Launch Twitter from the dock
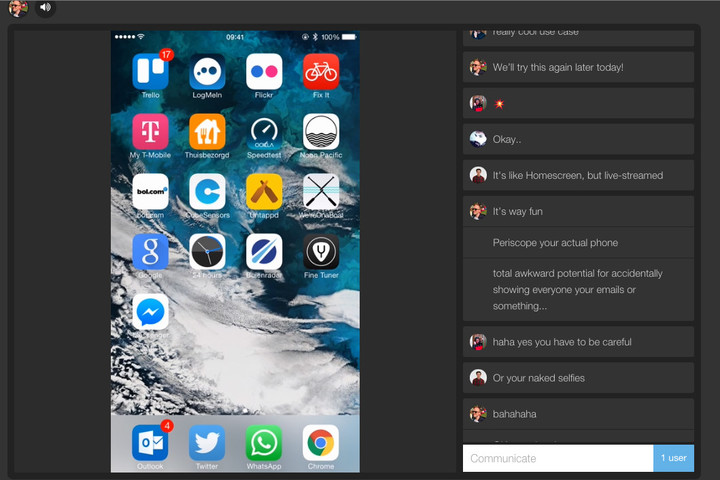 (x=207, y=443)
